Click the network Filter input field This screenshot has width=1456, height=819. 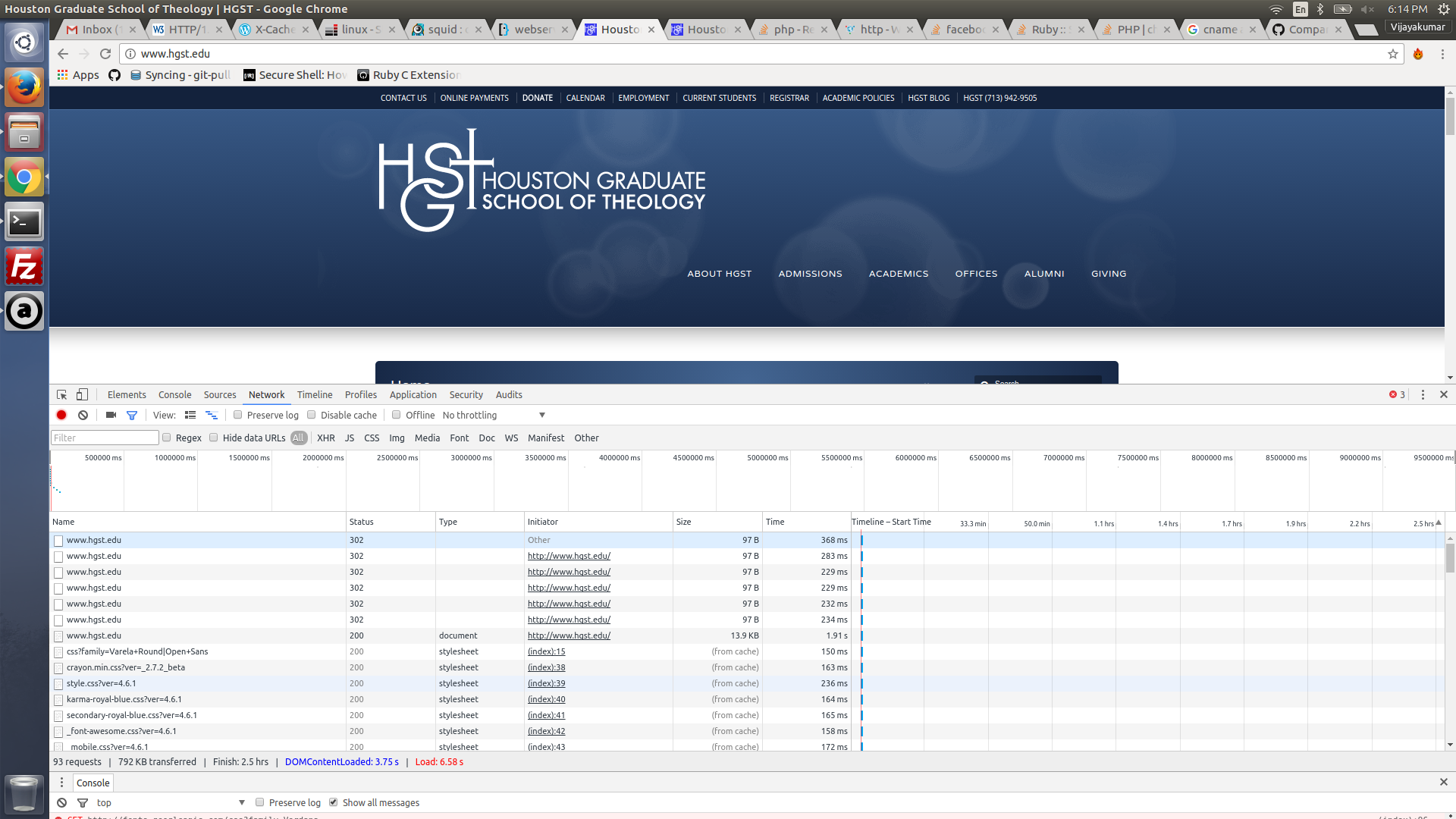pos(105,438)
